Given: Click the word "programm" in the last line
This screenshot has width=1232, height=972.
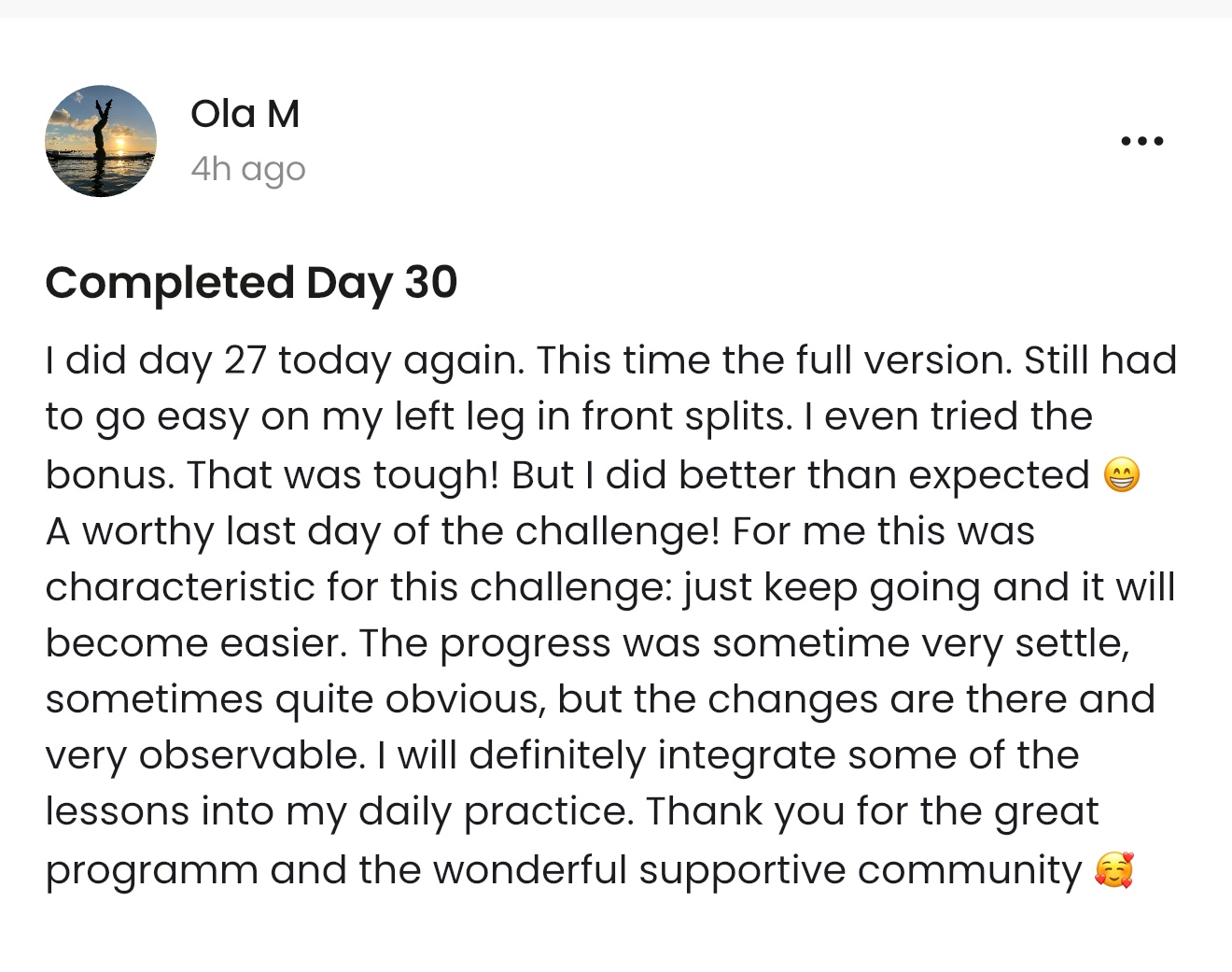Looking at the screenshot, I should pos(151,870).
